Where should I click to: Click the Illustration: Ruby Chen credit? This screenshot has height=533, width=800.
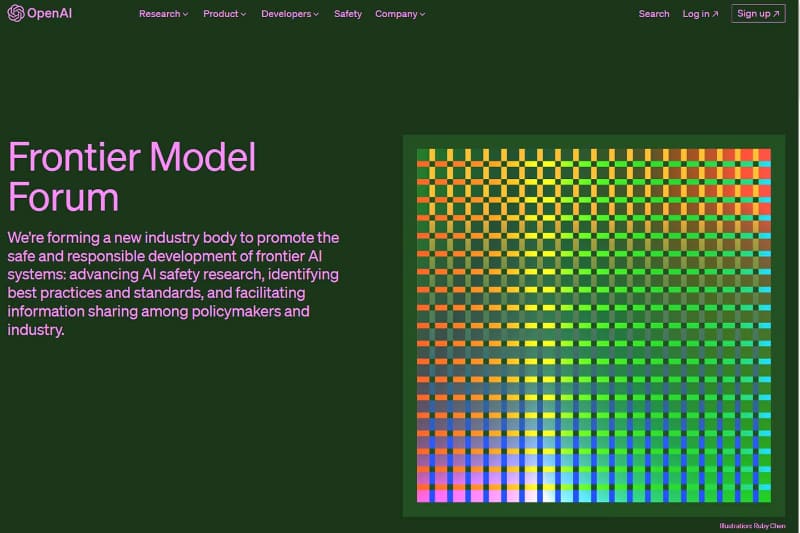tap(753, 525)
